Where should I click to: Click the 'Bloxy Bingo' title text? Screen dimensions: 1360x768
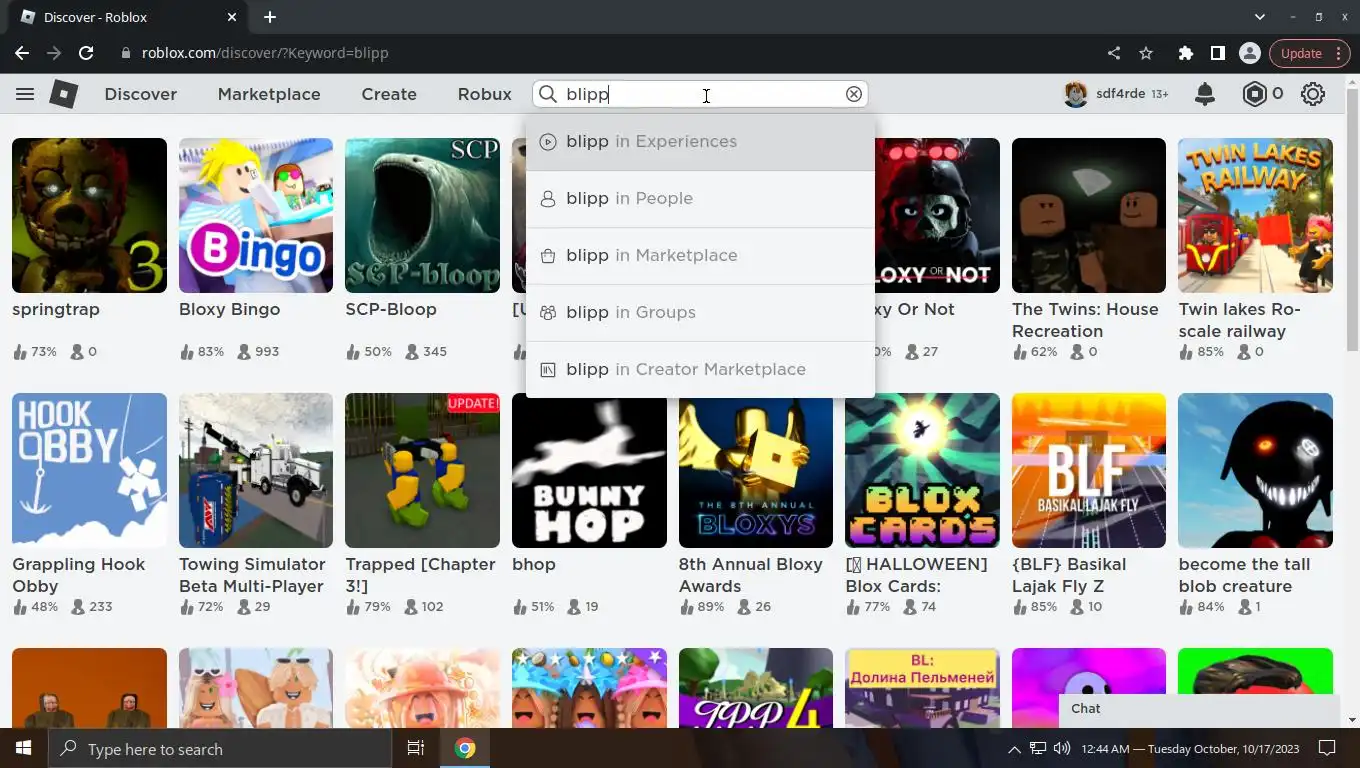point(229,309)
